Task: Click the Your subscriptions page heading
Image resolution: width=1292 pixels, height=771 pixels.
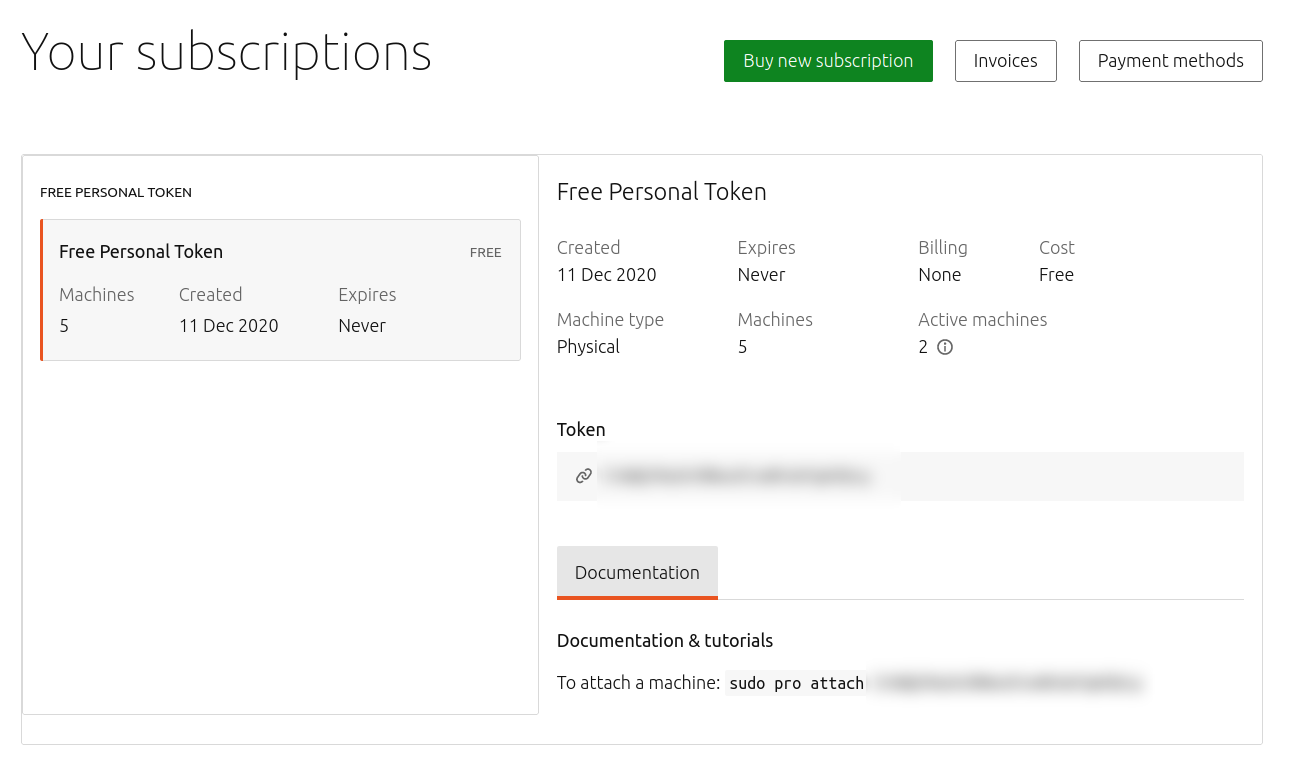Action: 227,52
